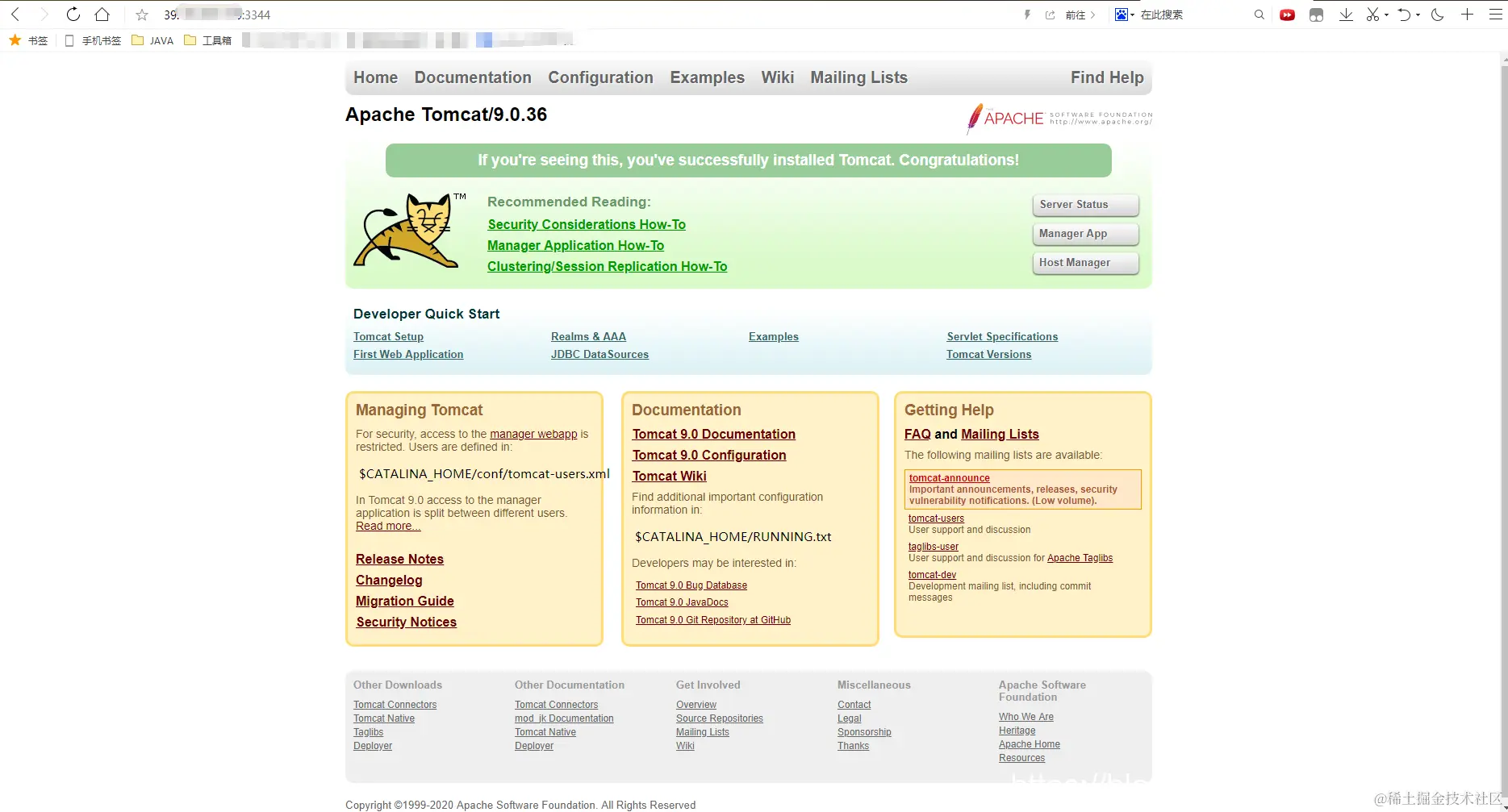Open Tomcat 9.0 Documentation link

pos(714,435)
